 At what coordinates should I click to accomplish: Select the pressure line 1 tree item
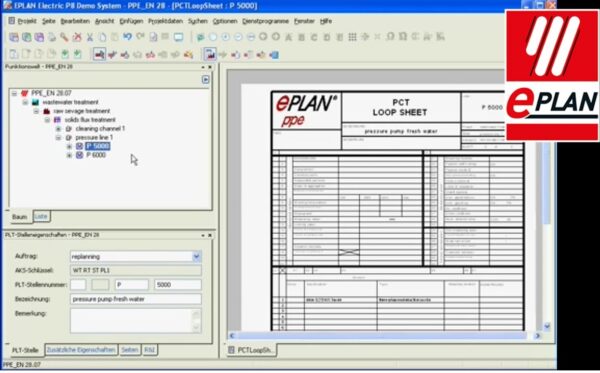[94, 137]
